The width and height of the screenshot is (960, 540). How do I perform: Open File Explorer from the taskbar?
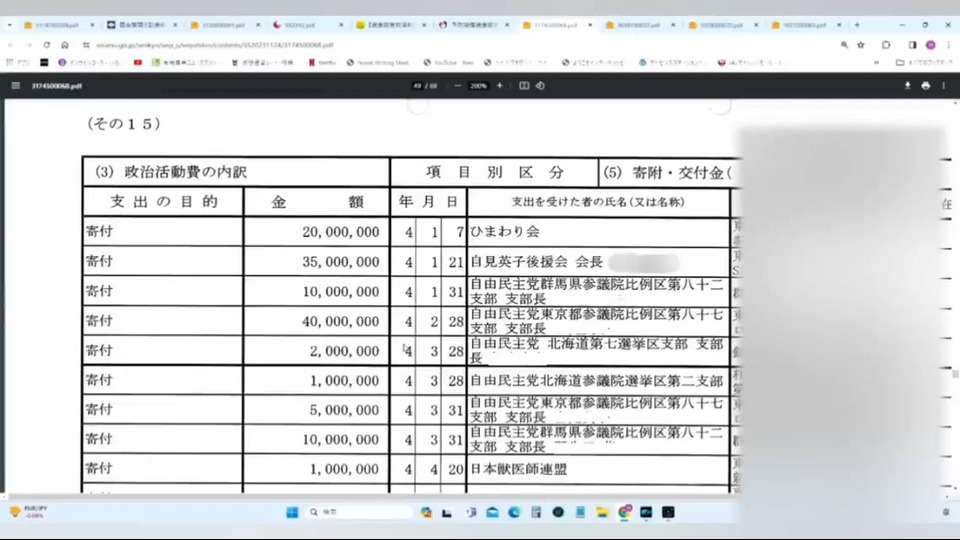click(x=602, y=512)
